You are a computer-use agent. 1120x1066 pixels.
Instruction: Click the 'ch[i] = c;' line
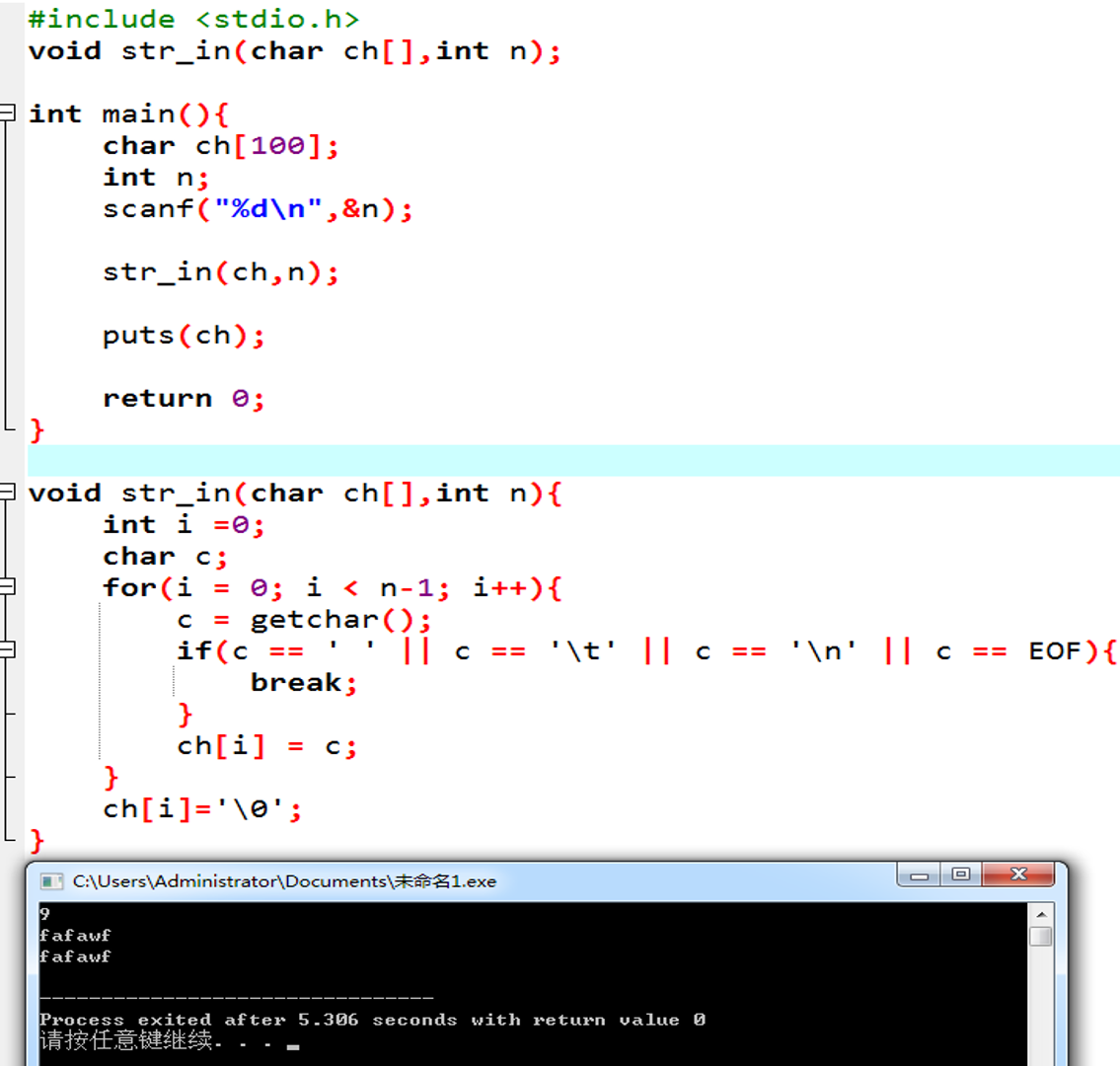pyautogui.click(x=267, y=746)
